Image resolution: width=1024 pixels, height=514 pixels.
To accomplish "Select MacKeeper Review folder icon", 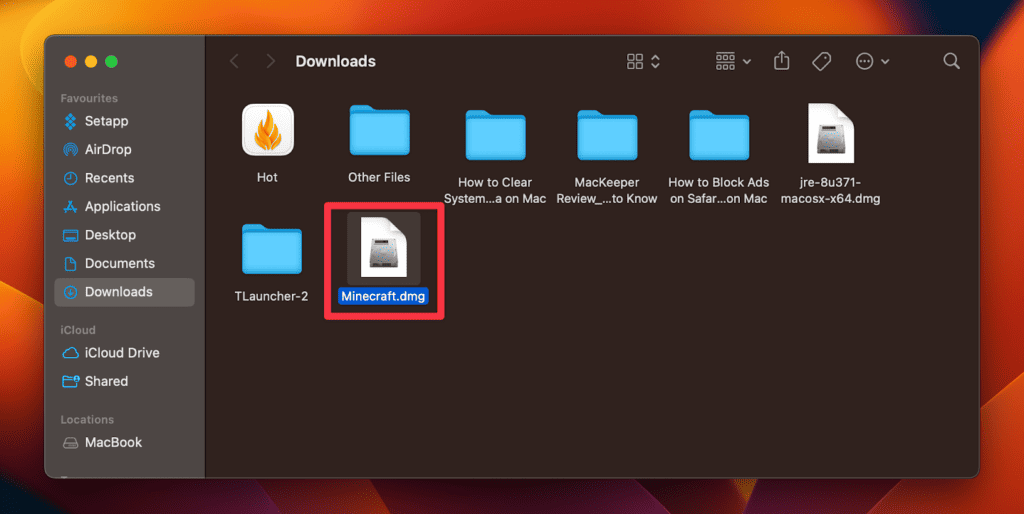I will tap(607, 135).
